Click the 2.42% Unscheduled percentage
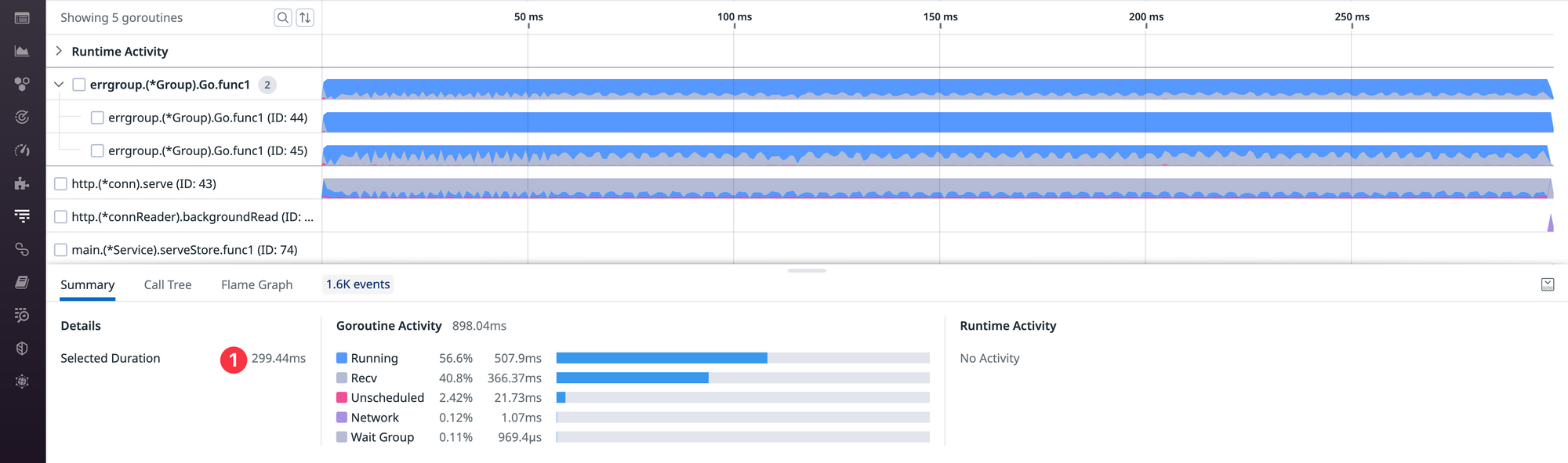This screenshot has height=463, width=1568. click(456, 397)
